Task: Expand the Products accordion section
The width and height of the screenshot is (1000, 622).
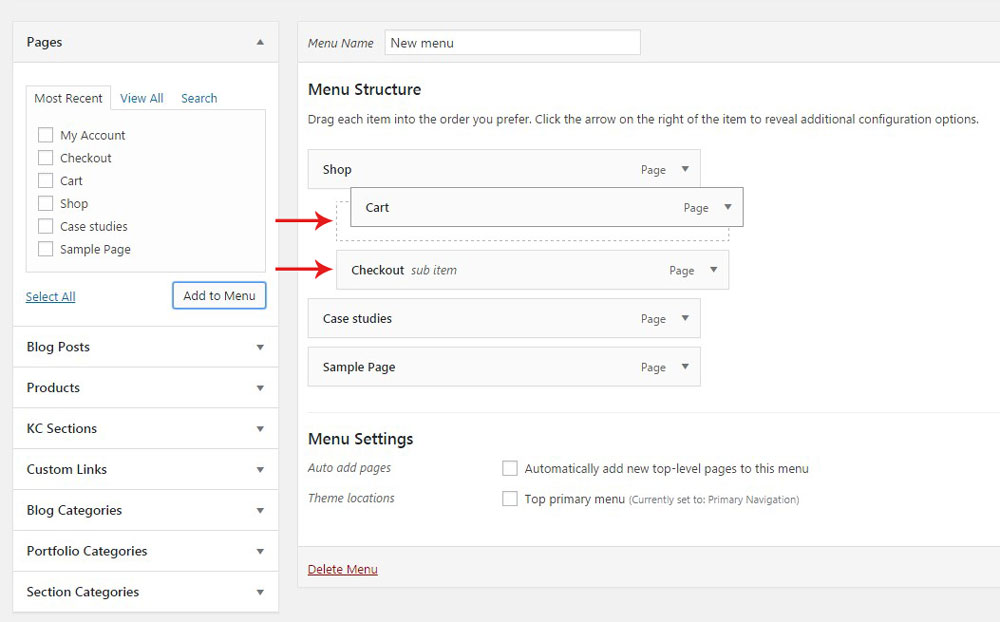Action: pyautogui.click(x=262, y=388)
